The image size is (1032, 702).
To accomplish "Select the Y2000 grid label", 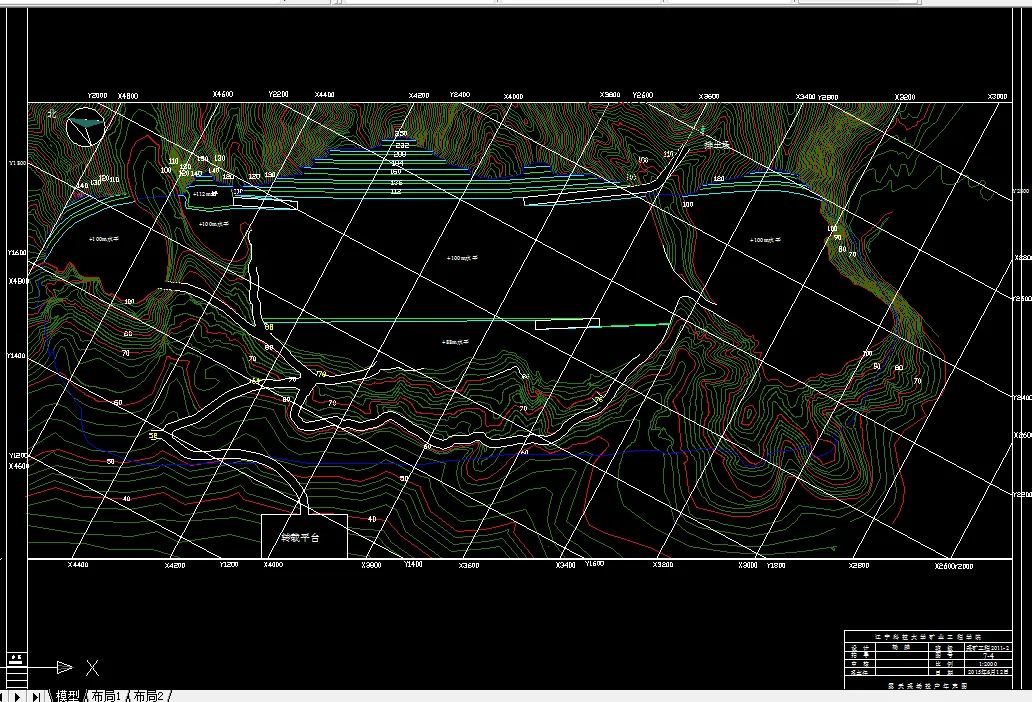I will tap(97, 95).
